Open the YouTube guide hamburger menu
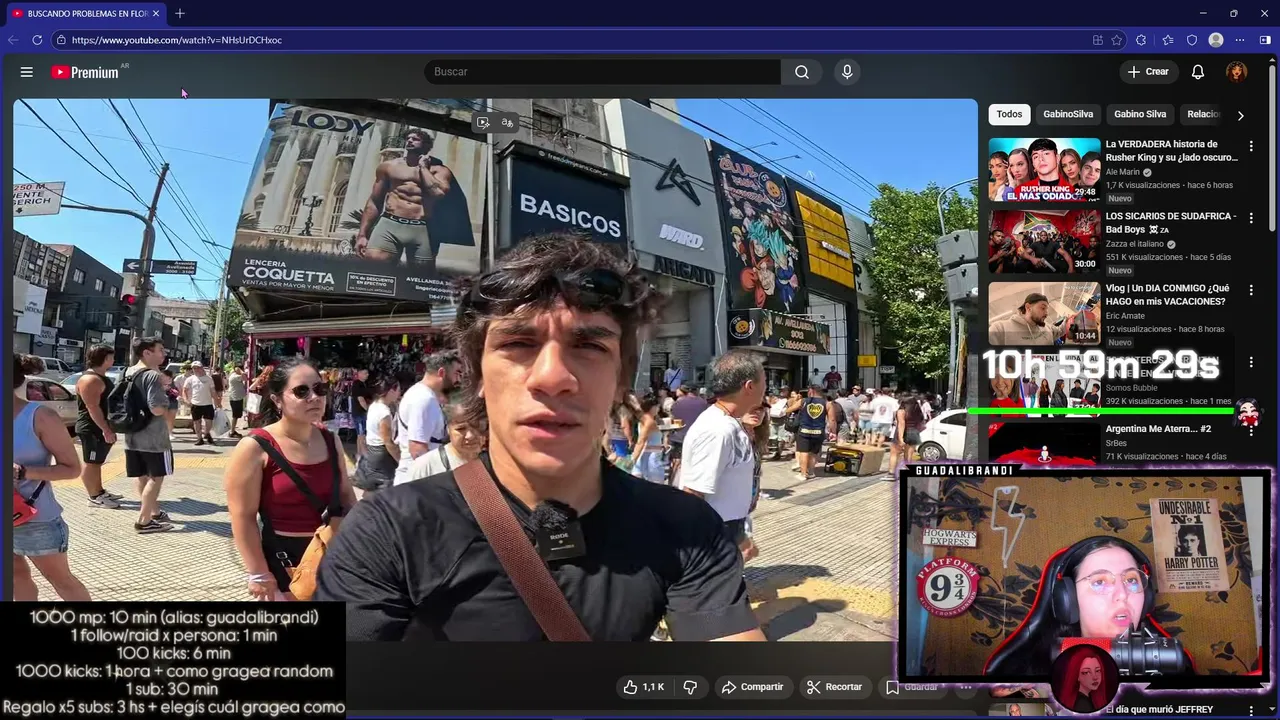Screen dimensions: 1280x720 coord(27,72)
